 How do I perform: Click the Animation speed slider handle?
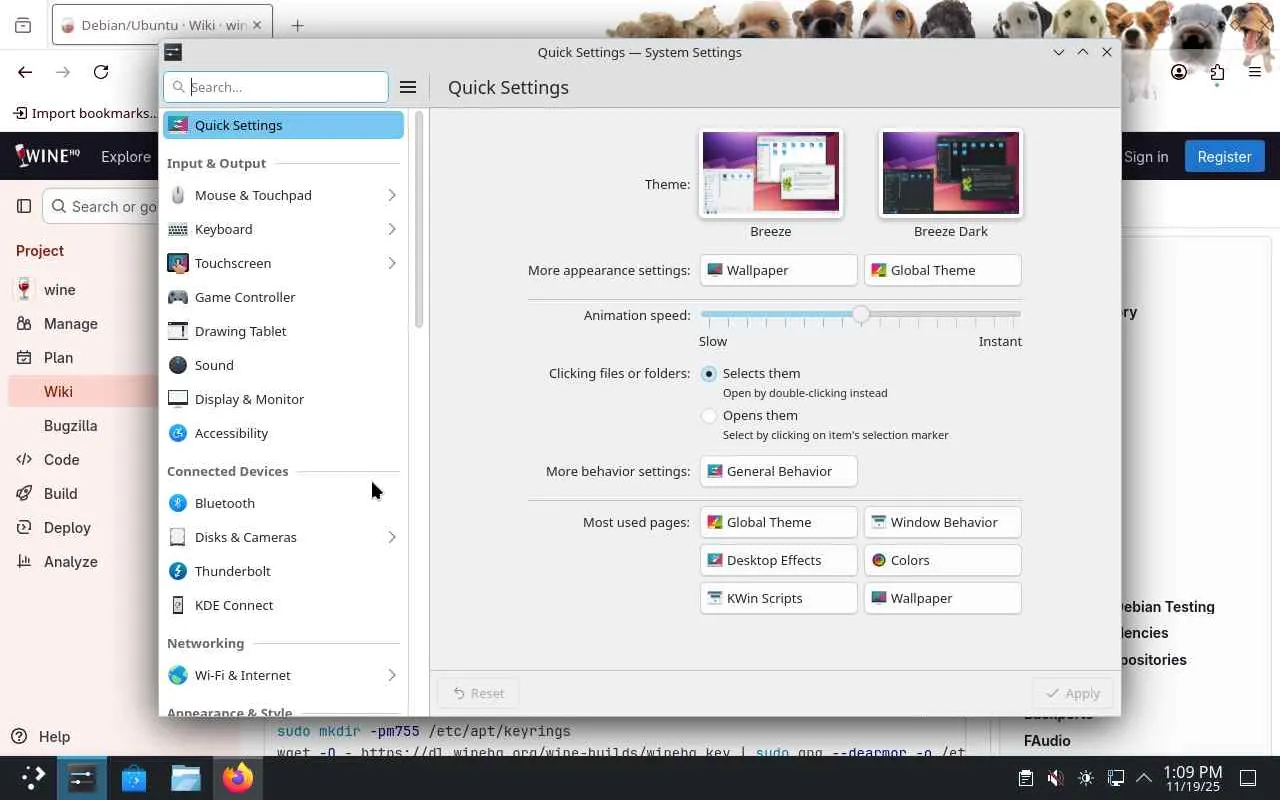tap(861, 315)
